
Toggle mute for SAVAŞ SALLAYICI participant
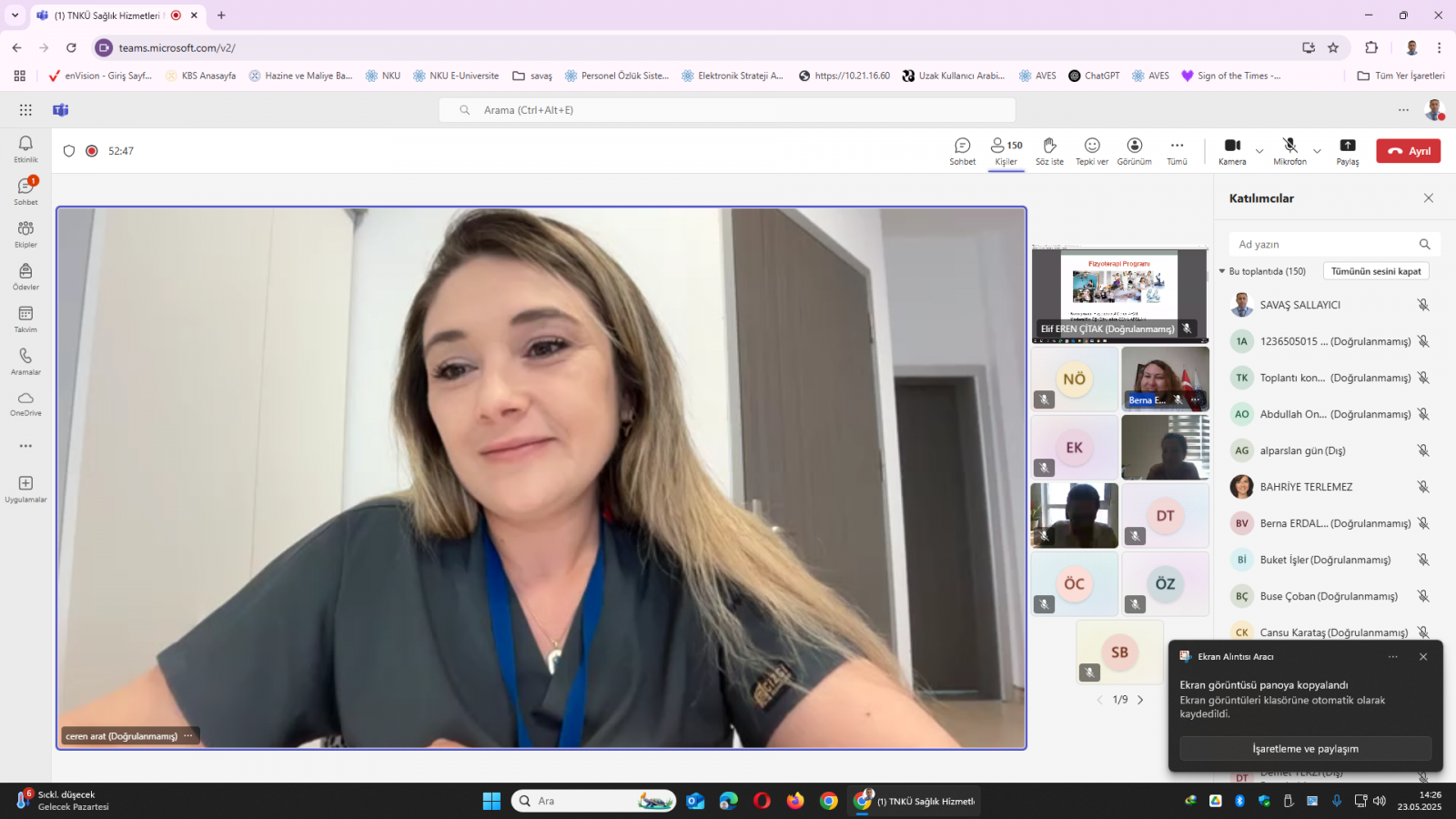pyautogui.click(x=1423, y=305)
